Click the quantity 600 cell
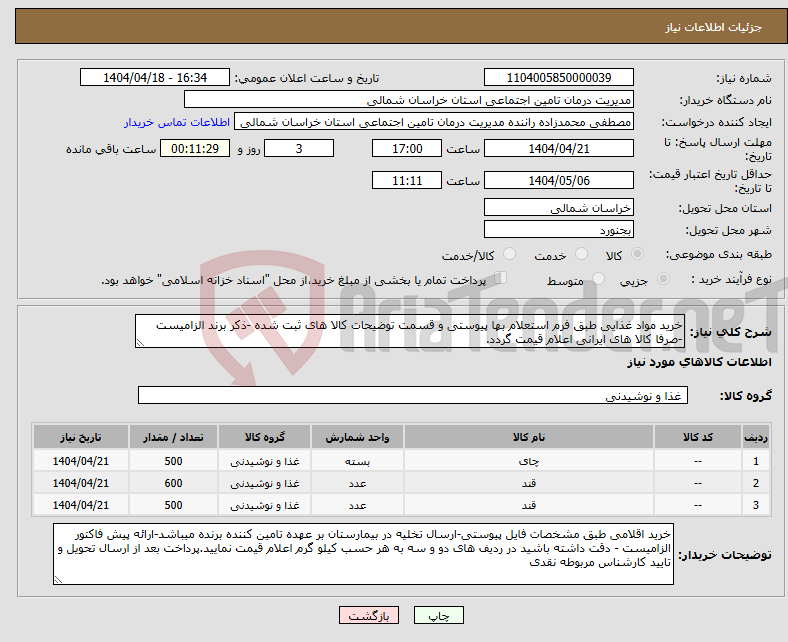Viewport: 788px width, 642px height. click(x=173, y=483)
